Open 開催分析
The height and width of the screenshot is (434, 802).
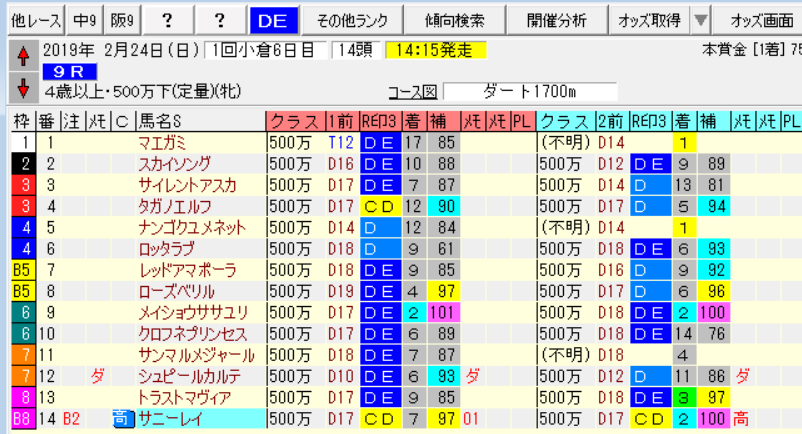pyautogui.click(x=556, y=21)
